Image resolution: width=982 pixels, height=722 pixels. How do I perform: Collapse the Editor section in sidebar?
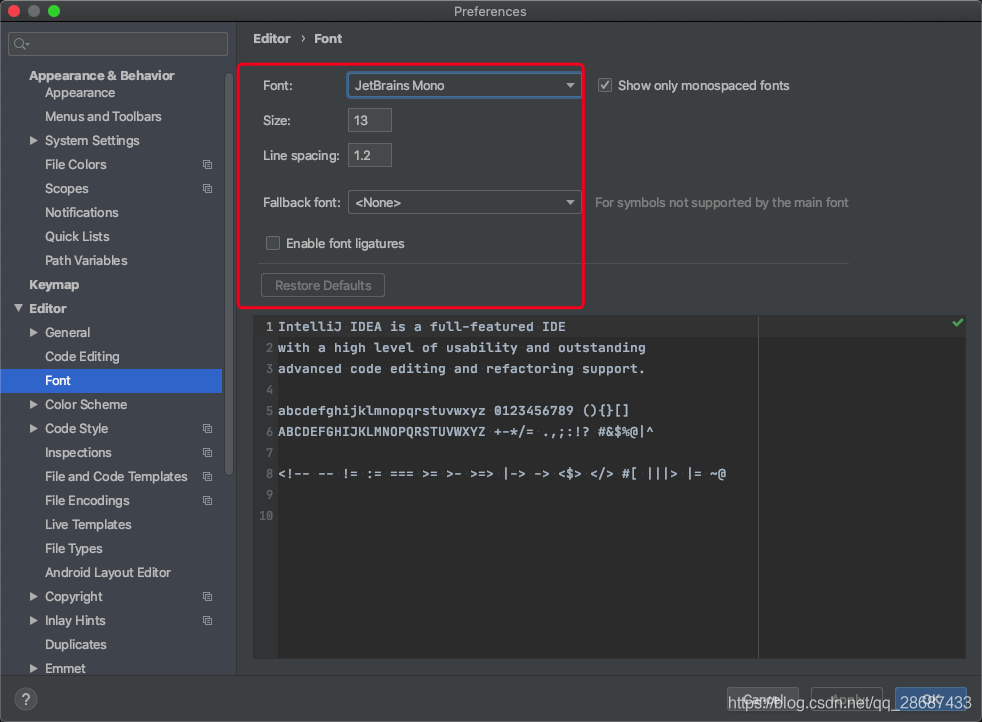coord(19,309)
